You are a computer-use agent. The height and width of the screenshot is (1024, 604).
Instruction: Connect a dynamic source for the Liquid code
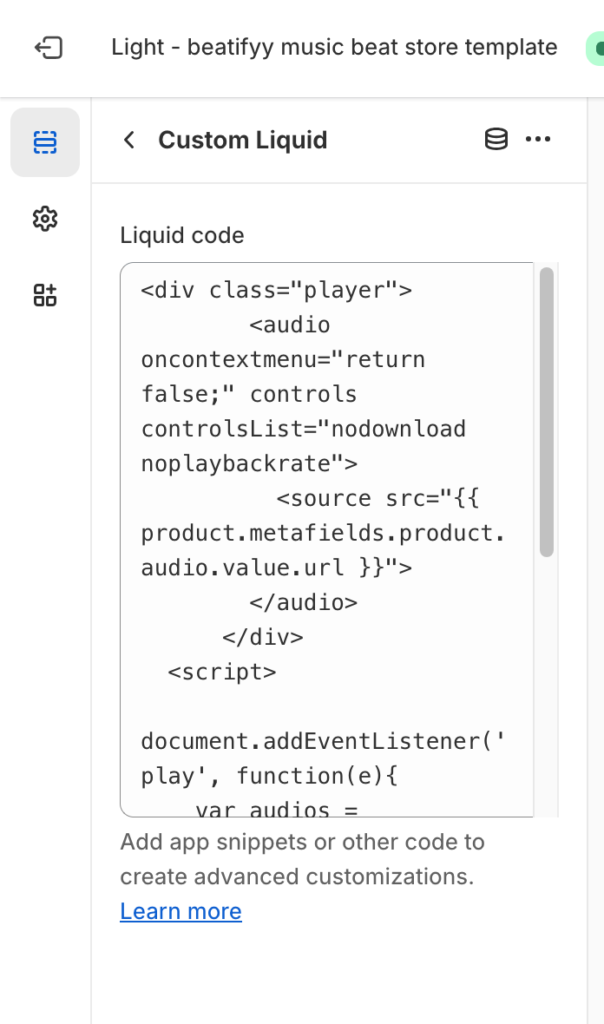pyautogui.click(x=495, y=139)
